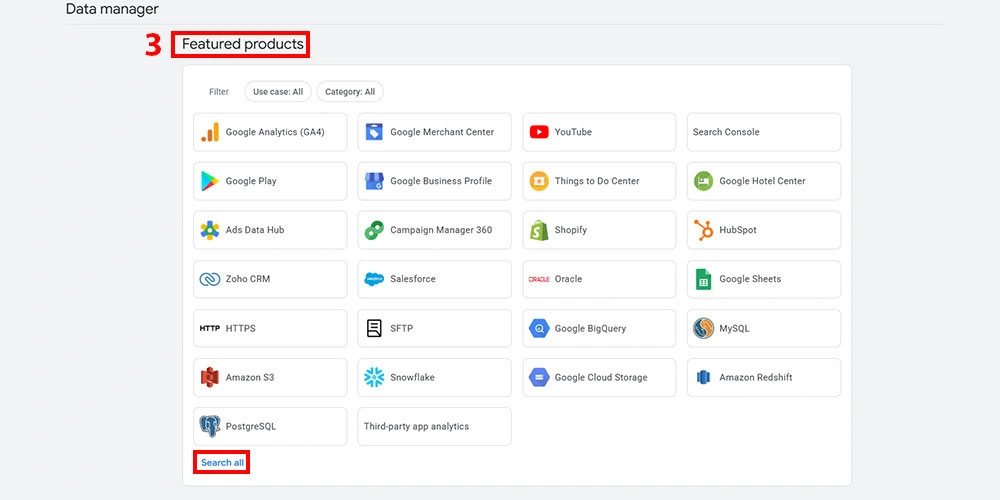Click the Snowflake logo icon

coord(374,378)
